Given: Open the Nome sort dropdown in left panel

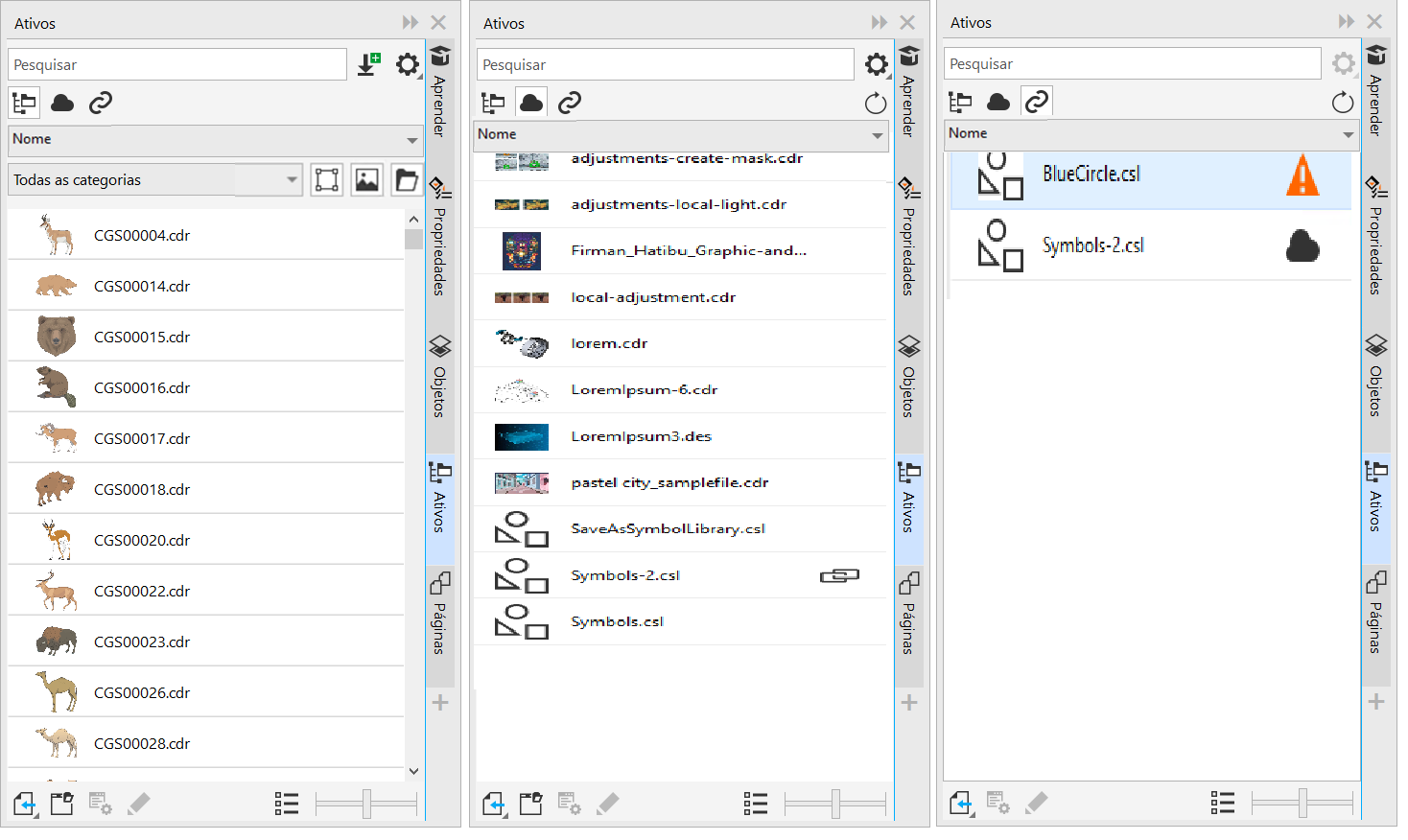Looking at the screenshot, I should click(x=411, y=140).
